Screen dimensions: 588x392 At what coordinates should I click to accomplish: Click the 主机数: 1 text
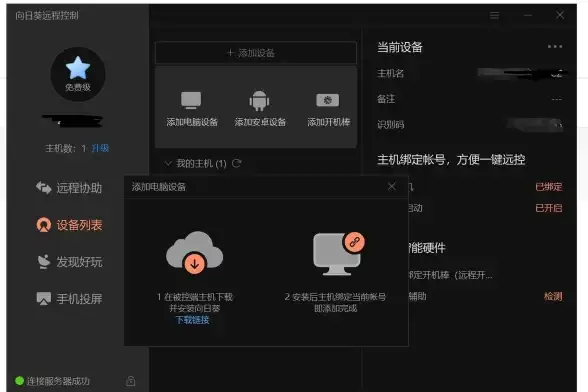(66, 149)
